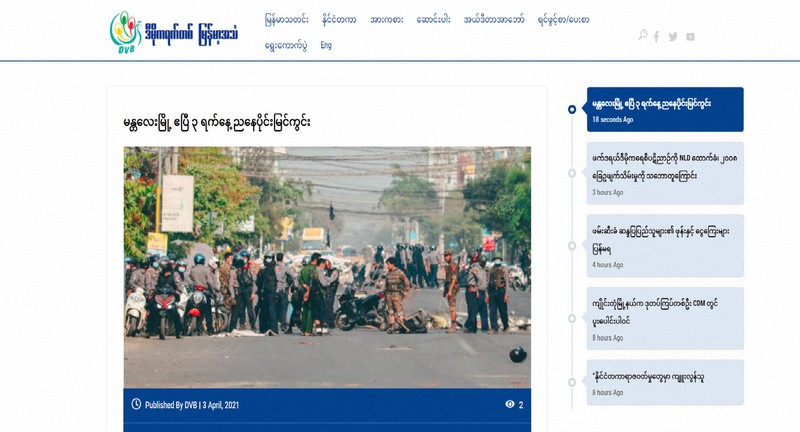Switch to the Eng language link
The width and height of the screenshot is (800, 432).
[326, 45]
